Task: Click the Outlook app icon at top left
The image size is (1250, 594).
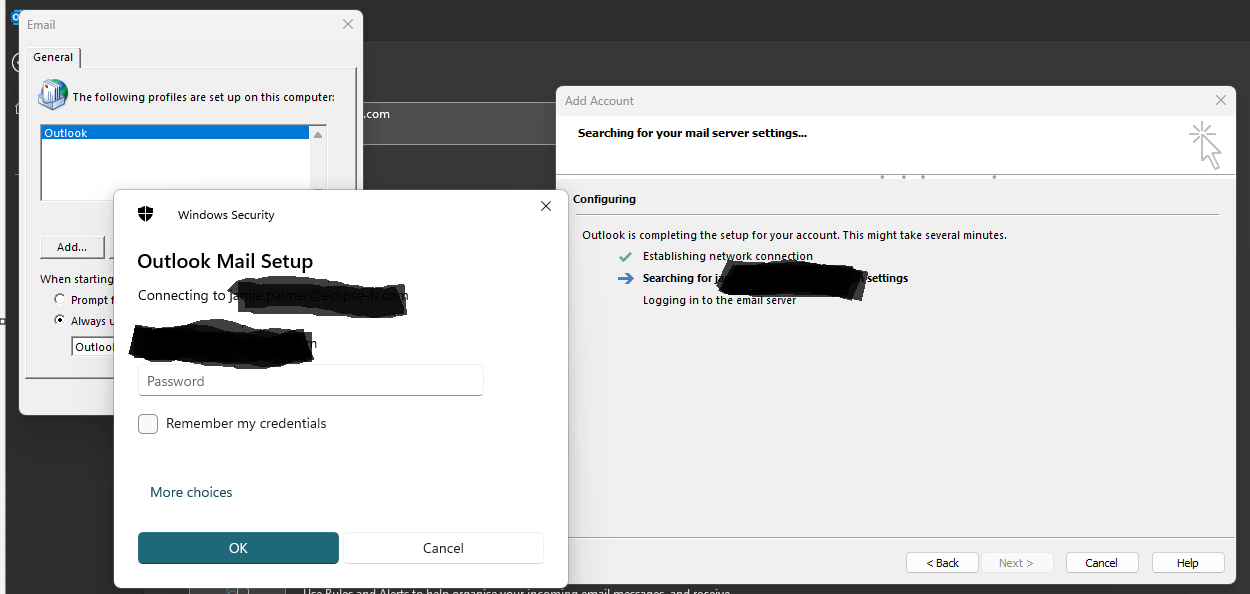Action: (x=15, y=16)
